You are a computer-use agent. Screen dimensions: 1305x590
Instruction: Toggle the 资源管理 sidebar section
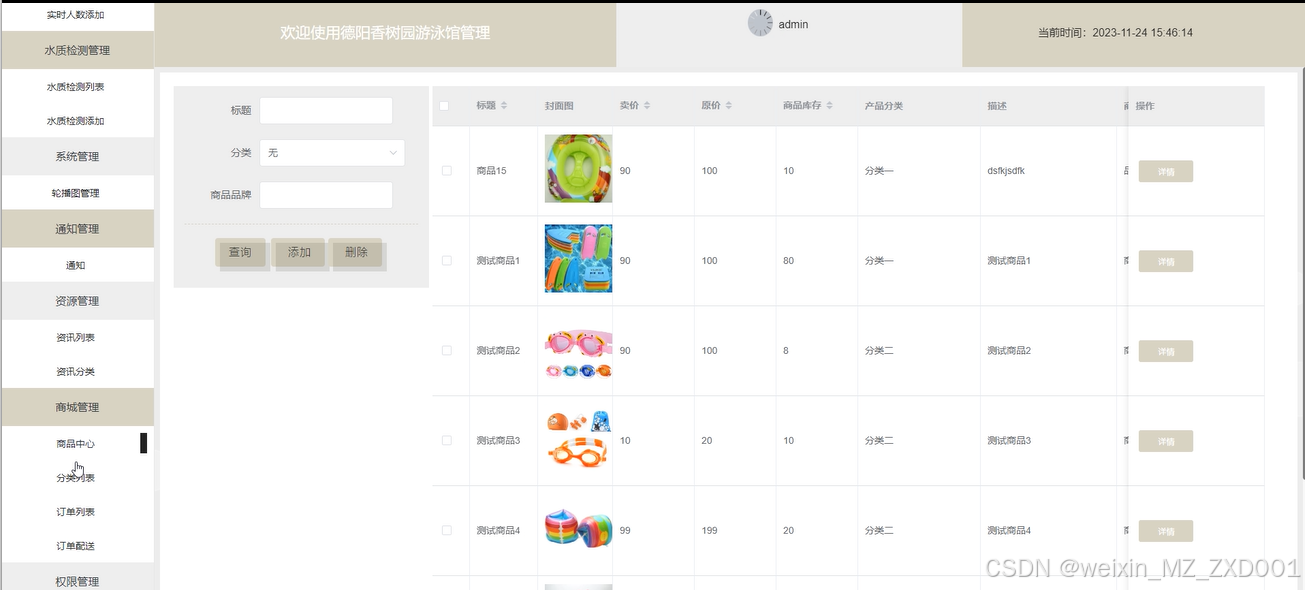pos(77,301)
